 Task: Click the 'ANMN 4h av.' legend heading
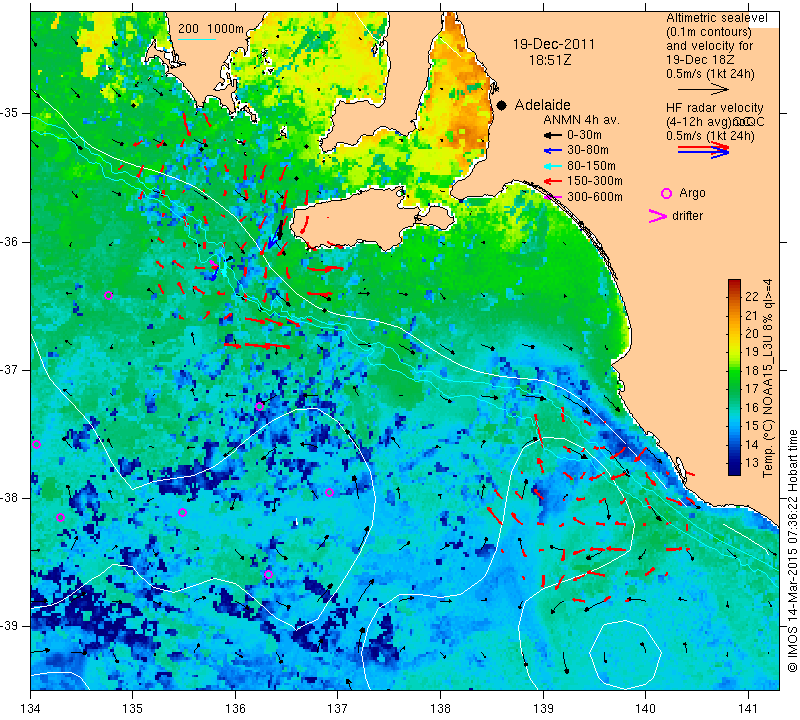(x=581, y=120)
